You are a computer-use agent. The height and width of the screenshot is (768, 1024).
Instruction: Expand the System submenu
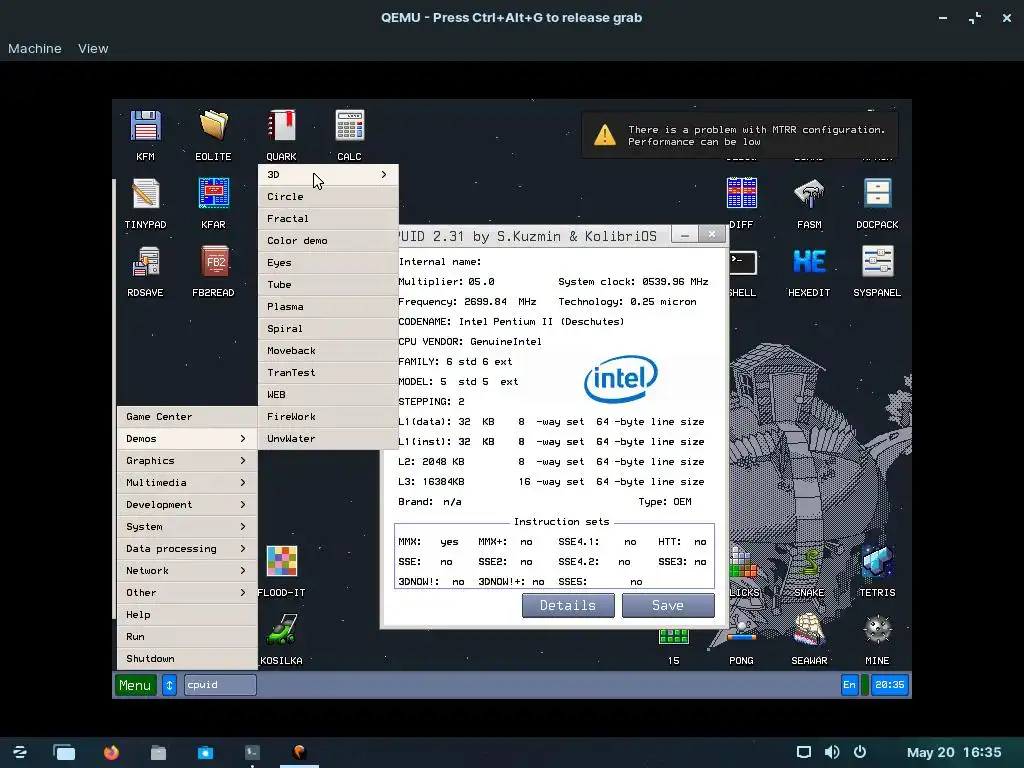(187, 526)
